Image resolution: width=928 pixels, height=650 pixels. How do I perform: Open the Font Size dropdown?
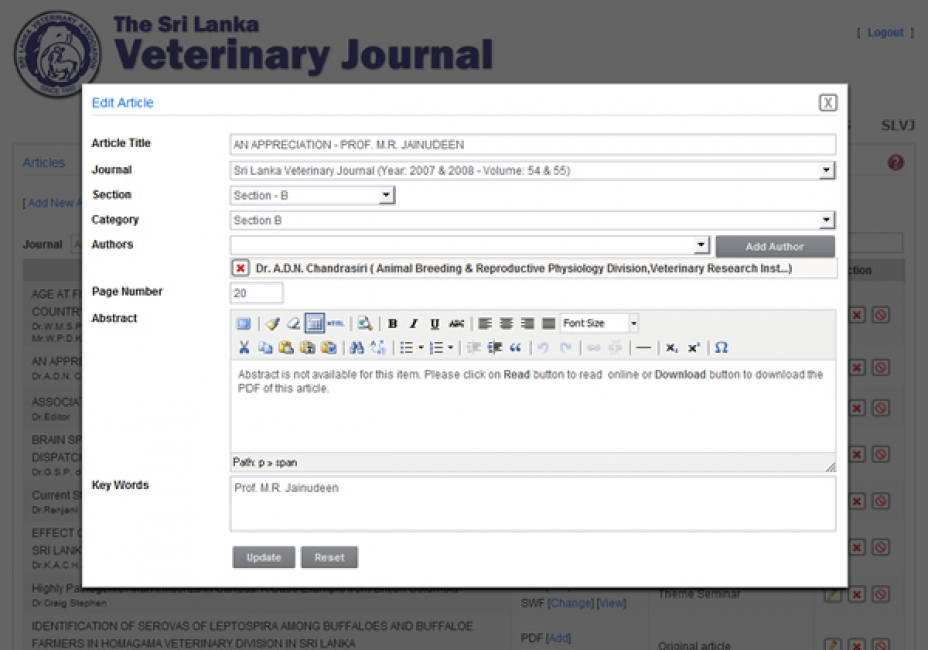[600, 323]
